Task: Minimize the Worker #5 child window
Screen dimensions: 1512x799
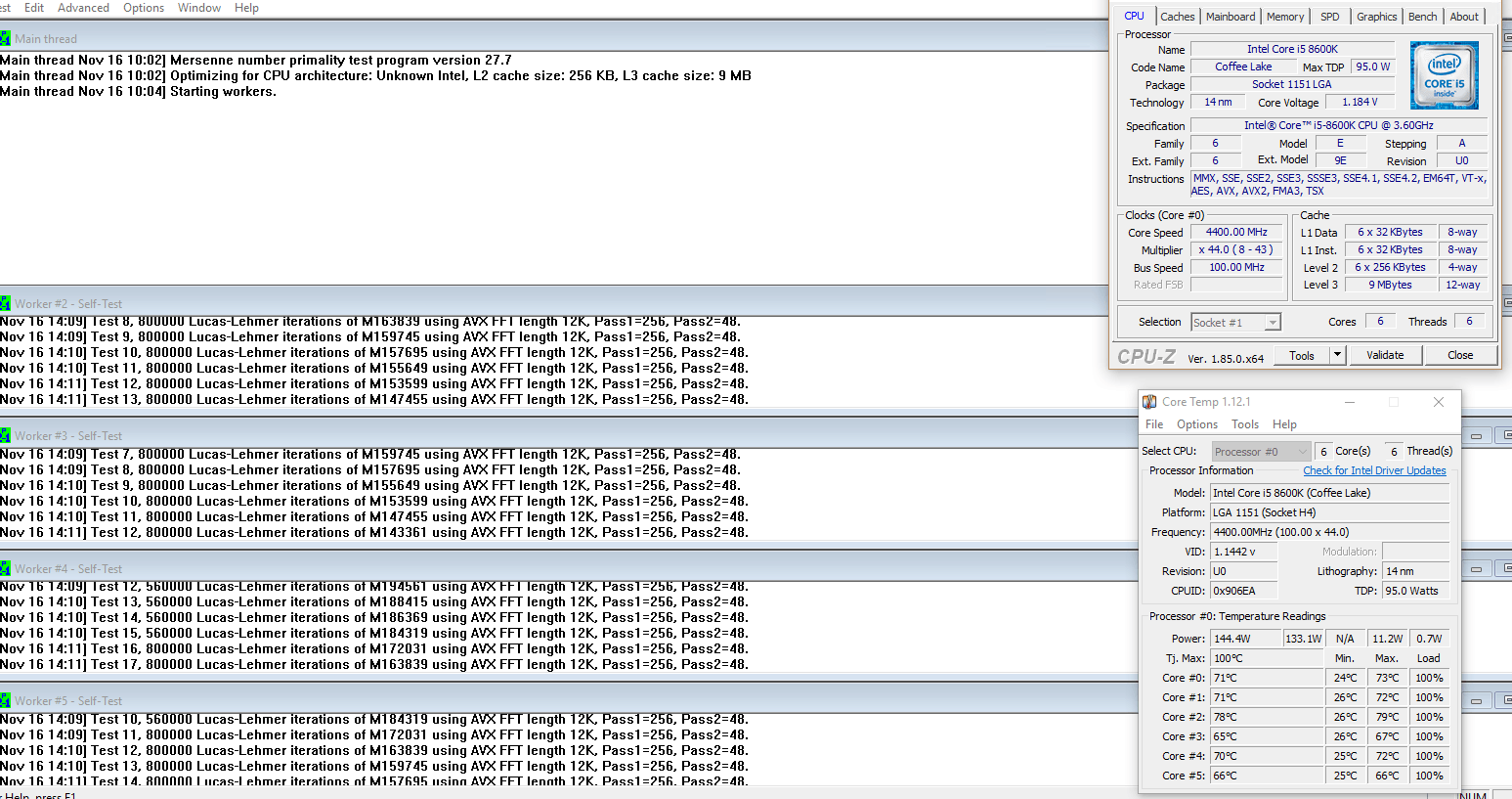Action: (1477, 701)
